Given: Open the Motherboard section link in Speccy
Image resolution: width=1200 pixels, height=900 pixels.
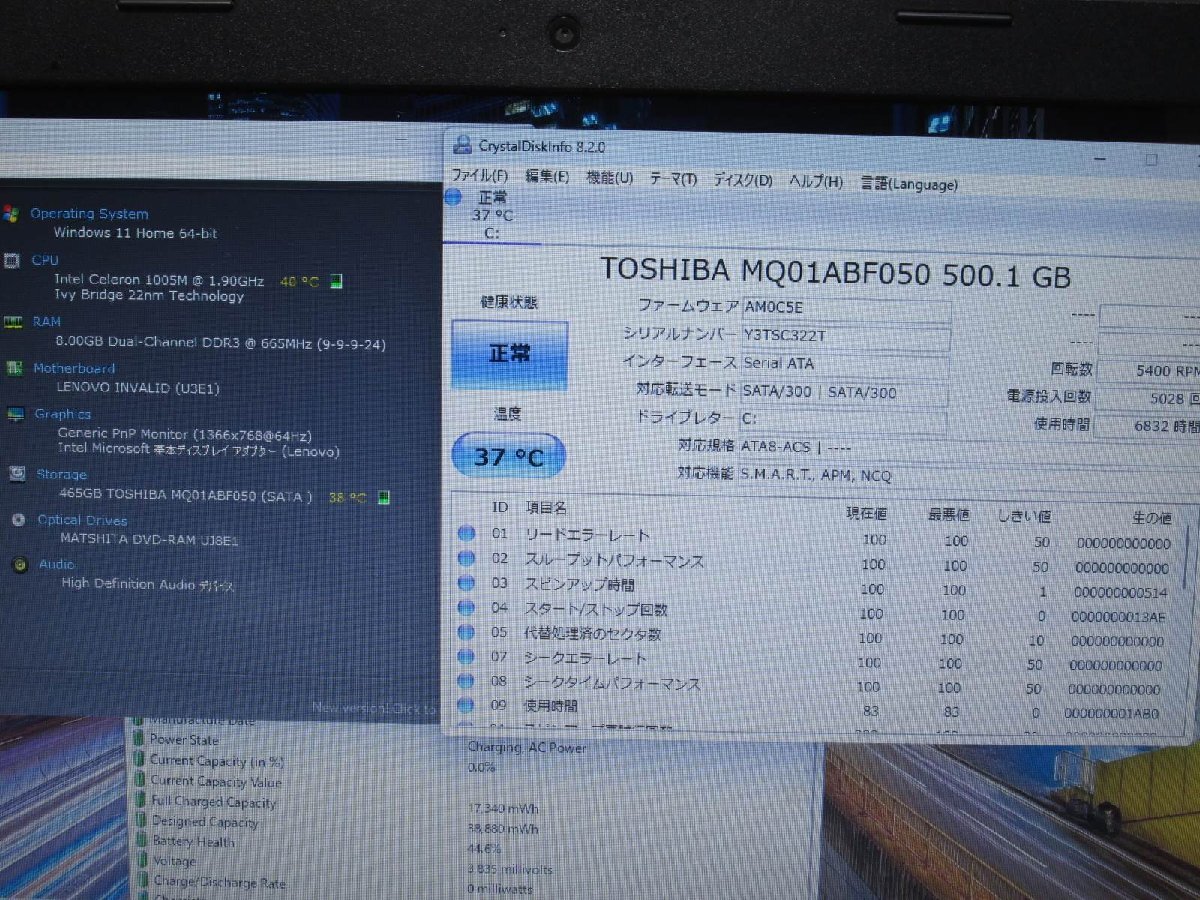Looking at the screenshot, I should (74, 368).
